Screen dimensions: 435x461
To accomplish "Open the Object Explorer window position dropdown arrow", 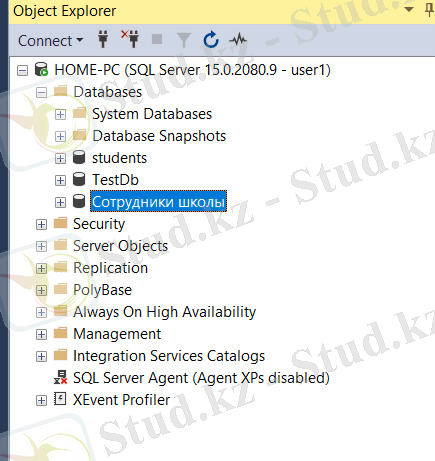I will tap(409, 9).
